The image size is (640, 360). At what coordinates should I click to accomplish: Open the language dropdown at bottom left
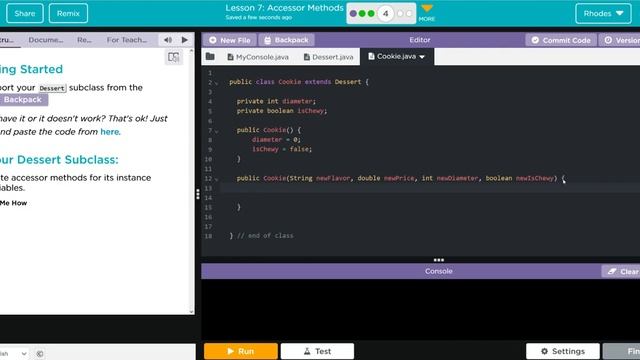pos(14,353)
